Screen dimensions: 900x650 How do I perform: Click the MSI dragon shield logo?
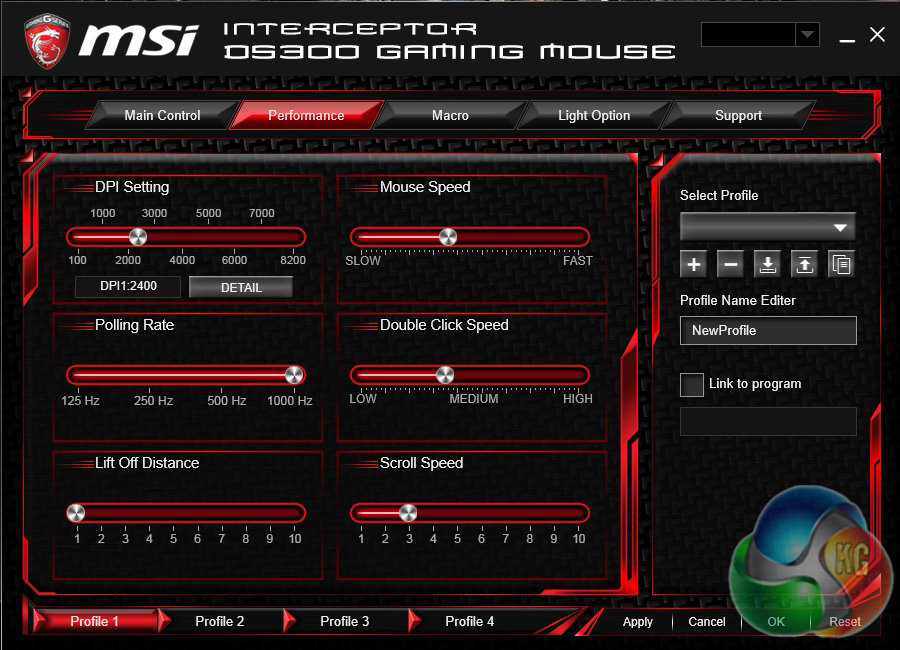tap(48, 41)
